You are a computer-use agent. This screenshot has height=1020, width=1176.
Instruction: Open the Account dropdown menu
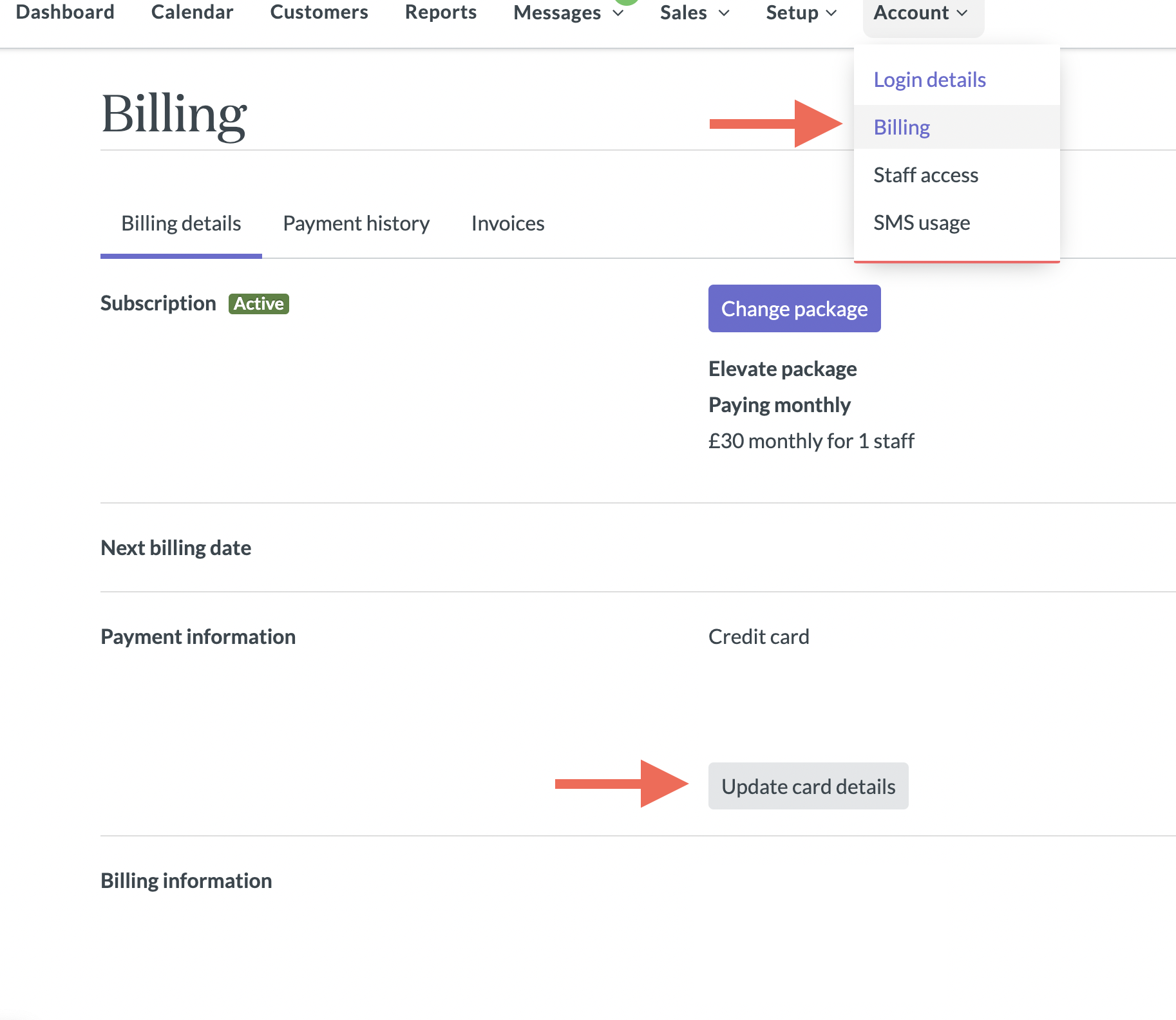click(917, 12)
